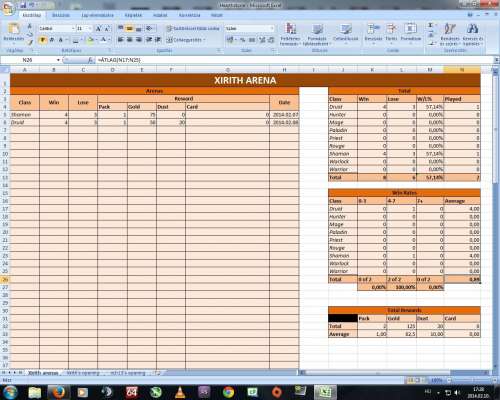Click the Save icon in quick access toolbar
The image size is (500, 400).
[x=23, y=5]
